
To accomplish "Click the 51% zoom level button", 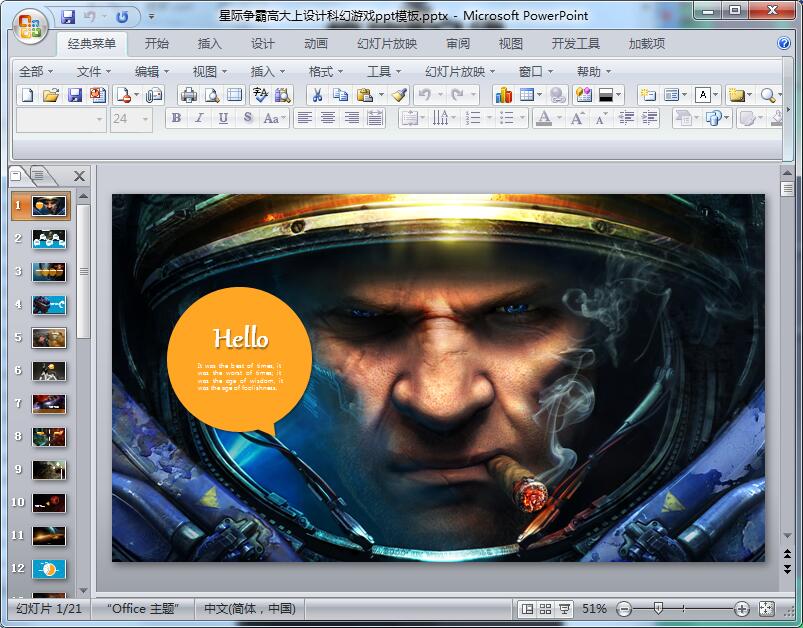I will [594, 609].
